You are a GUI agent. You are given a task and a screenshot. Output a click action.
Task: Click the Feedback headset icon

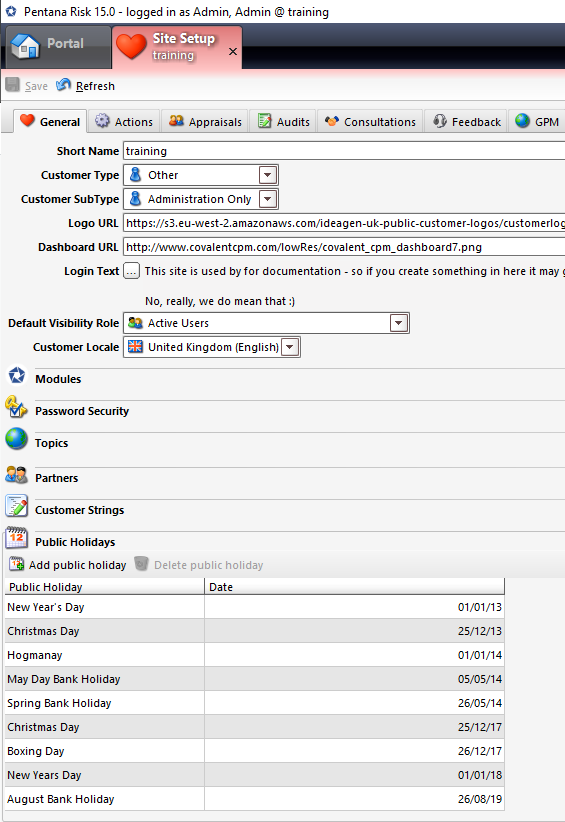440,121
